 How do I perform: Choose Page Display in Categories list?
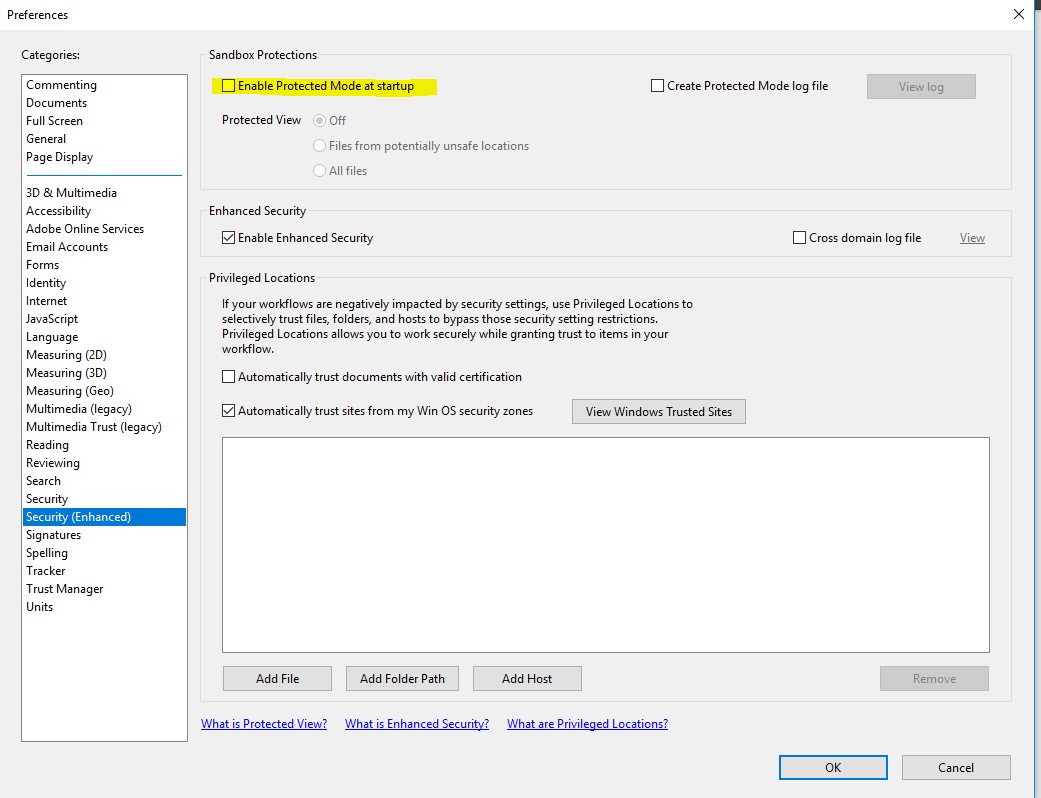(x=59, y=157)
